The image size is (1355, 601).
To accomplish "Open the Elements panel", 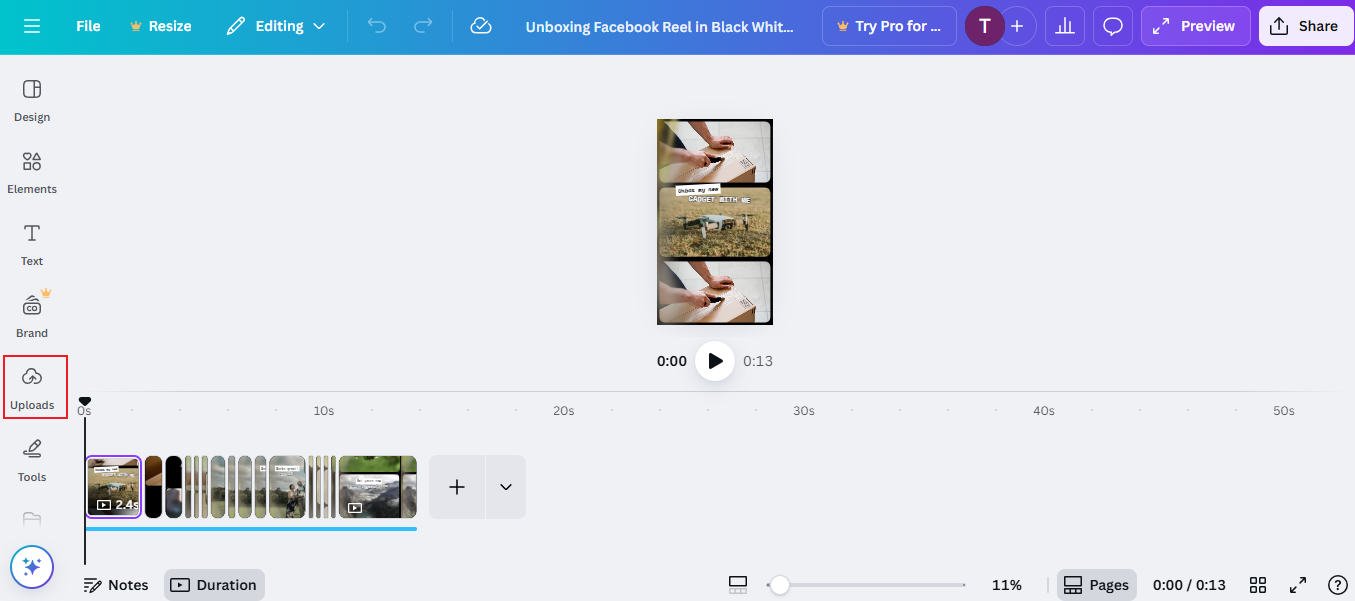I will pyautogui.click(x=31, y=172).
